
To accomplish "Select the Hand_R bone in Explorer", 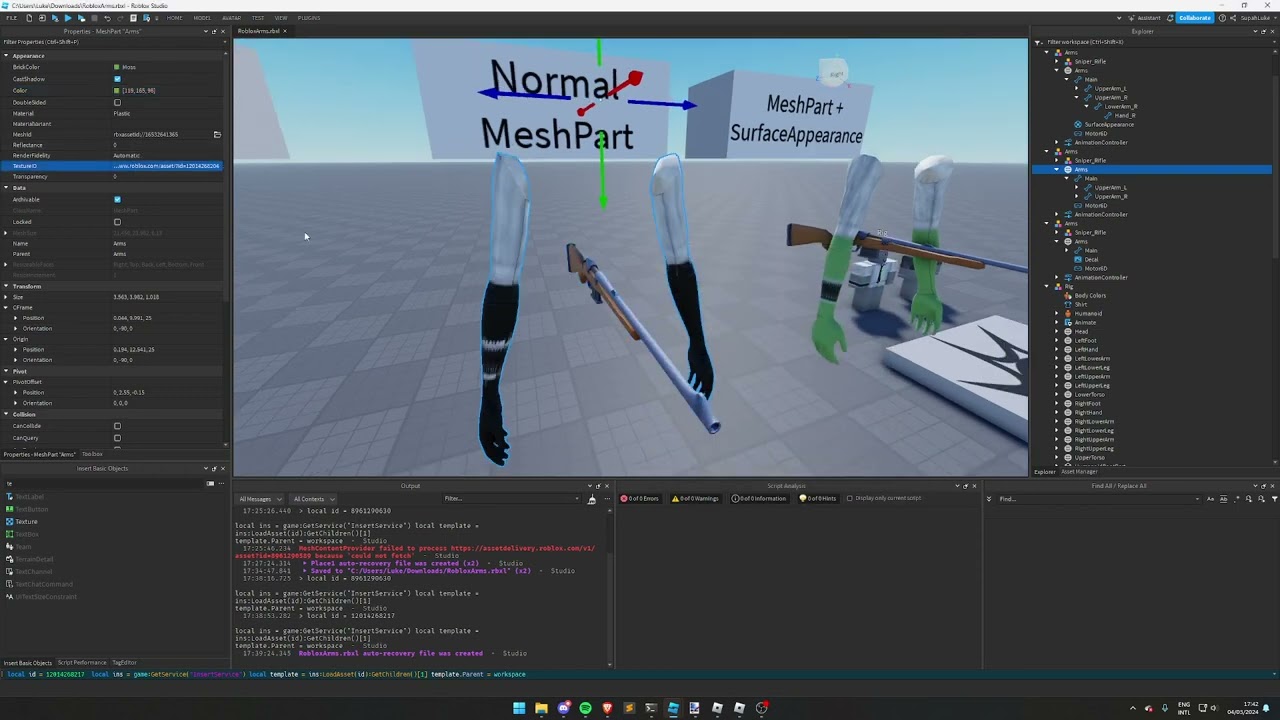I will click(1125, 115).
